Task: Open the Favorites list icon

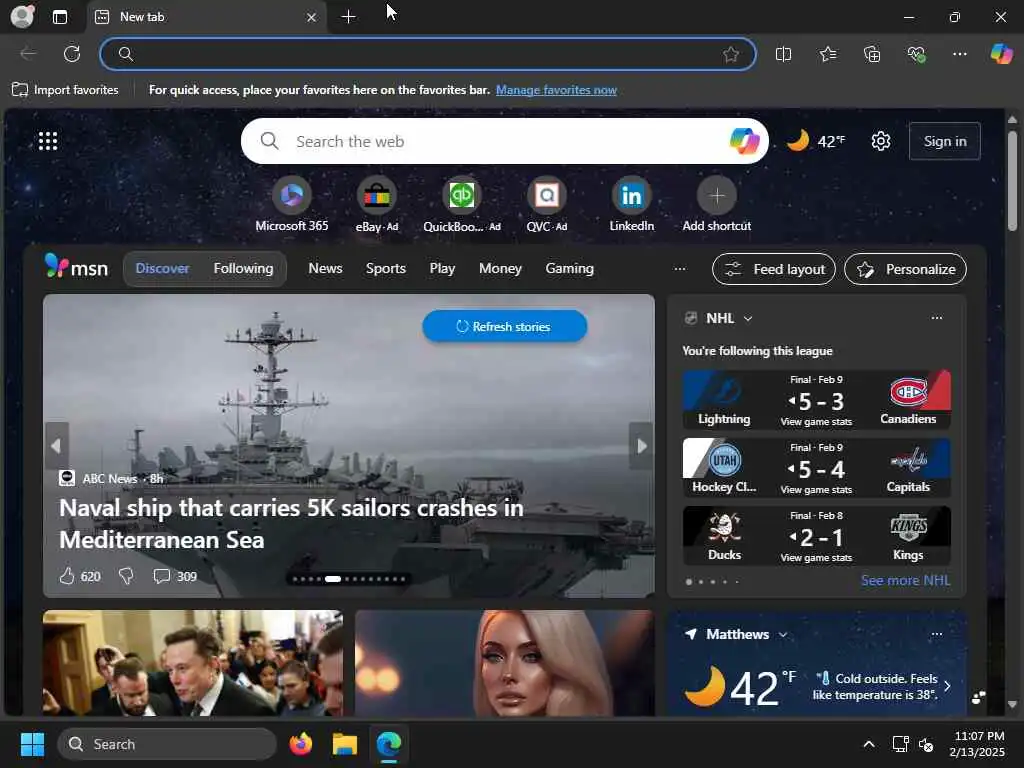Action: 827,54
